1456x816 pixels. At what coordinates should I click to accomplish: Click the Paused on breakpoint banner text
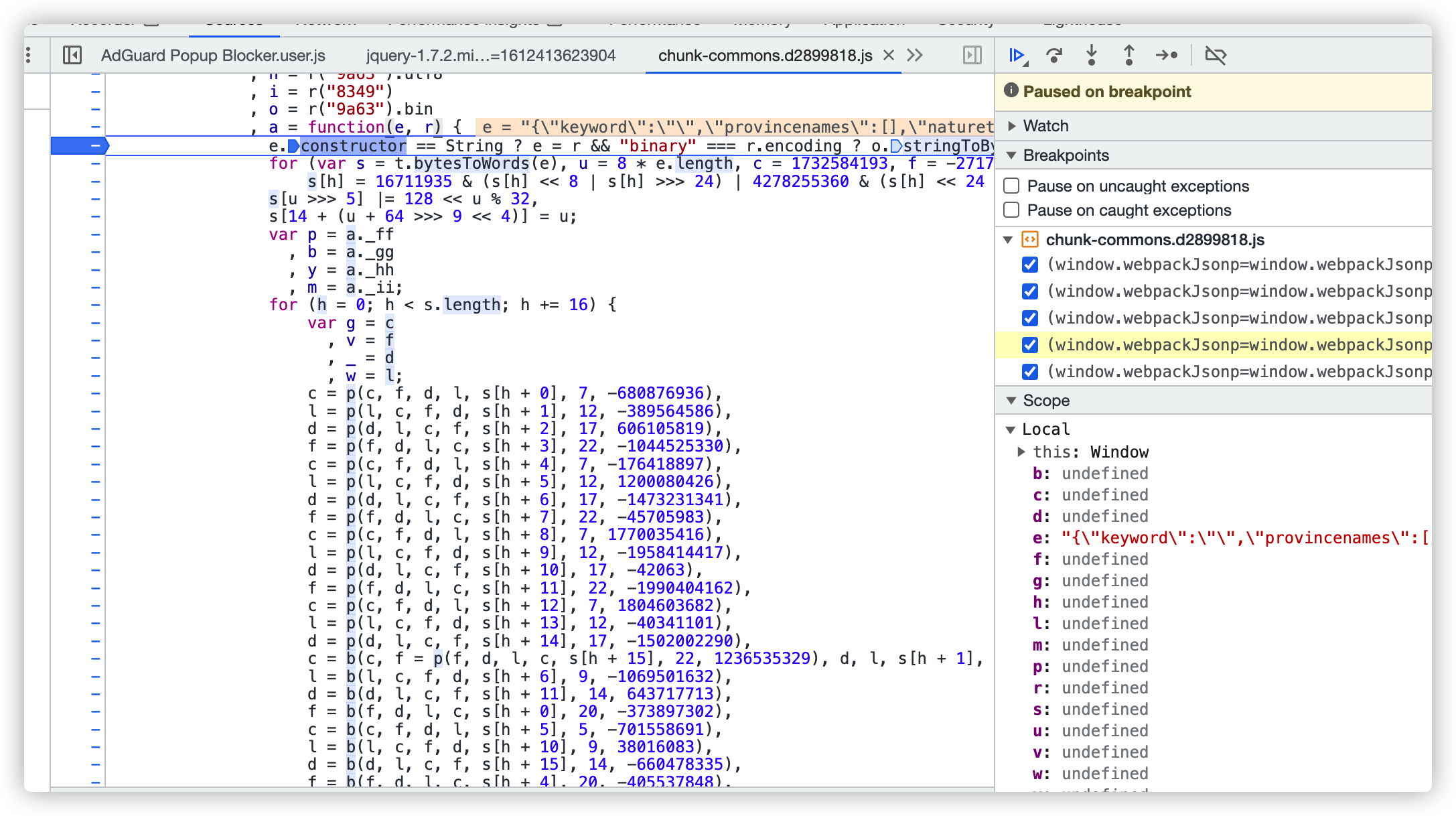[1107, 92]
